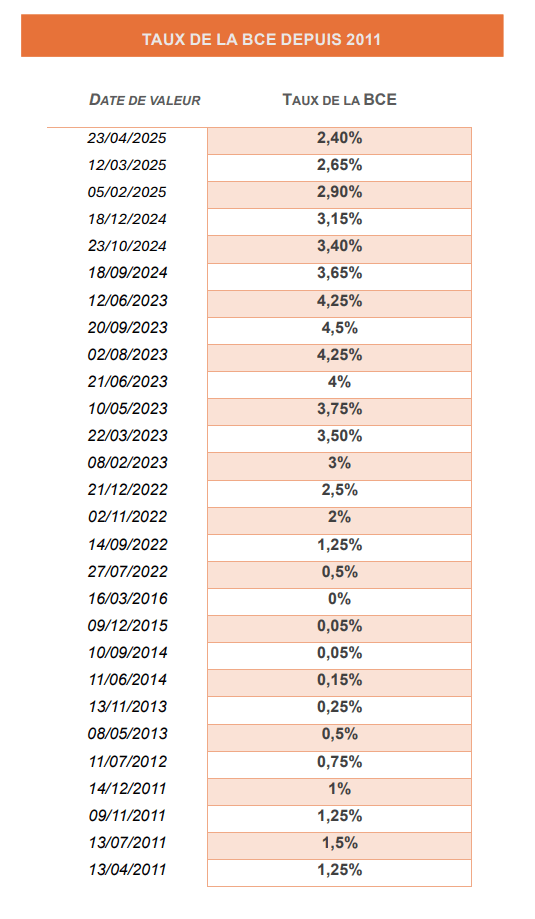535x919 pixels.
Task: Click the 3,75% rate cell
Action: pos(339,411)
